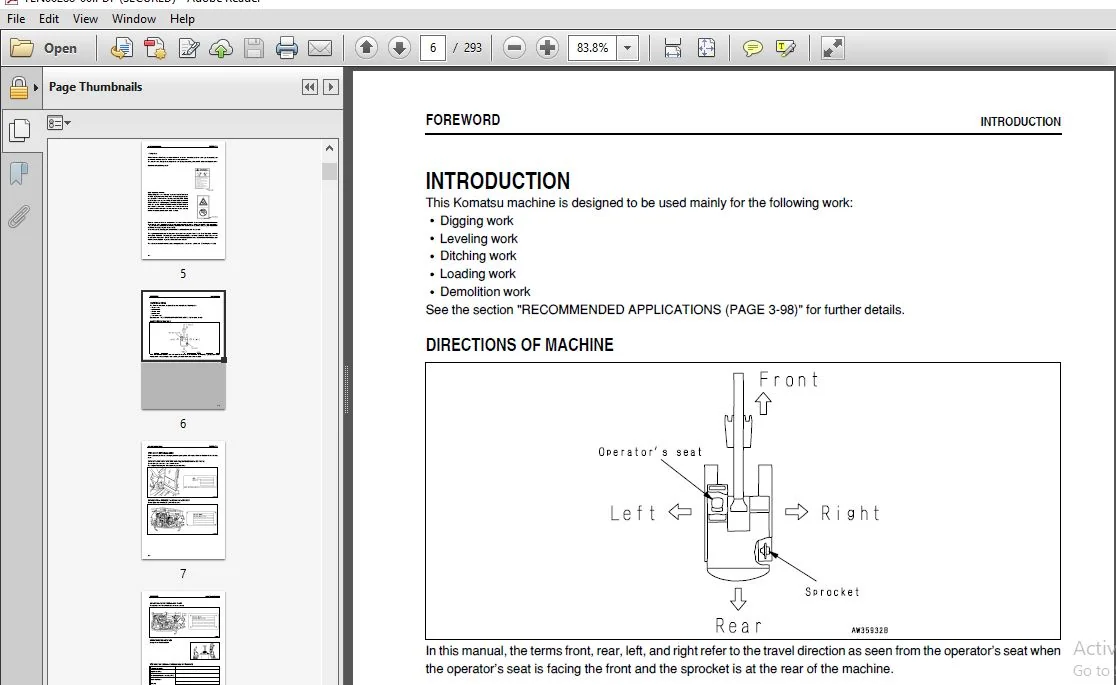The image size is (1116, 685).
Task: Click the 'Demolition work' bullet text
Action: [x=485, y=291]
